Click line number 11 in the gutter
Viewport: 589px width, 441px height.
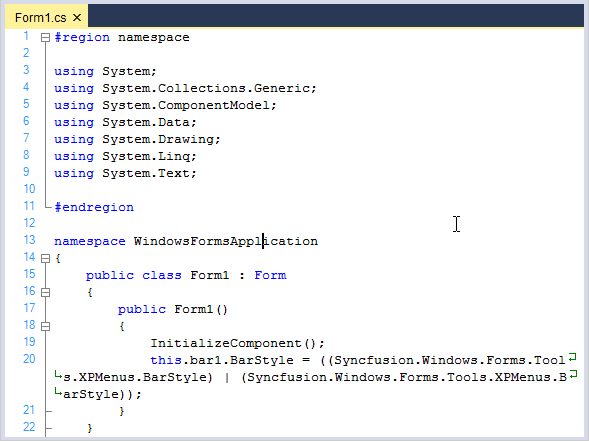29,206
